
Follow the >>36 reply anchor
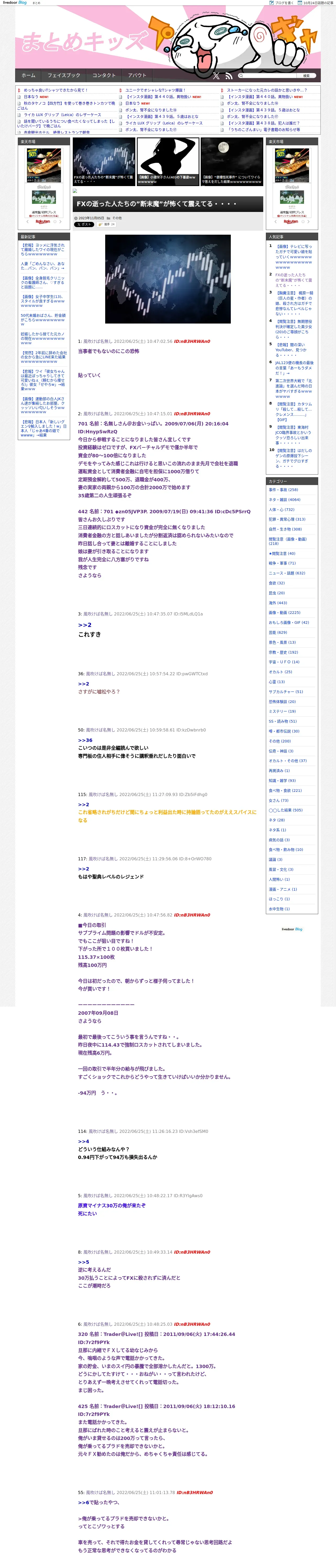pyautogui.click(x=85, y=740)
